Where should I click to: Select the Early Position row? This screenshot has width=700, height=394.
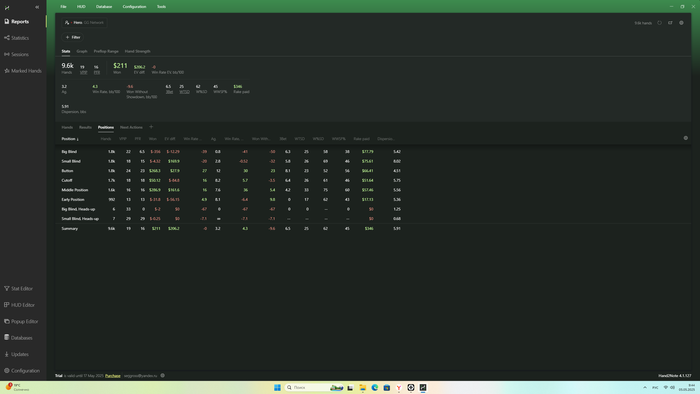coord(373,199)
